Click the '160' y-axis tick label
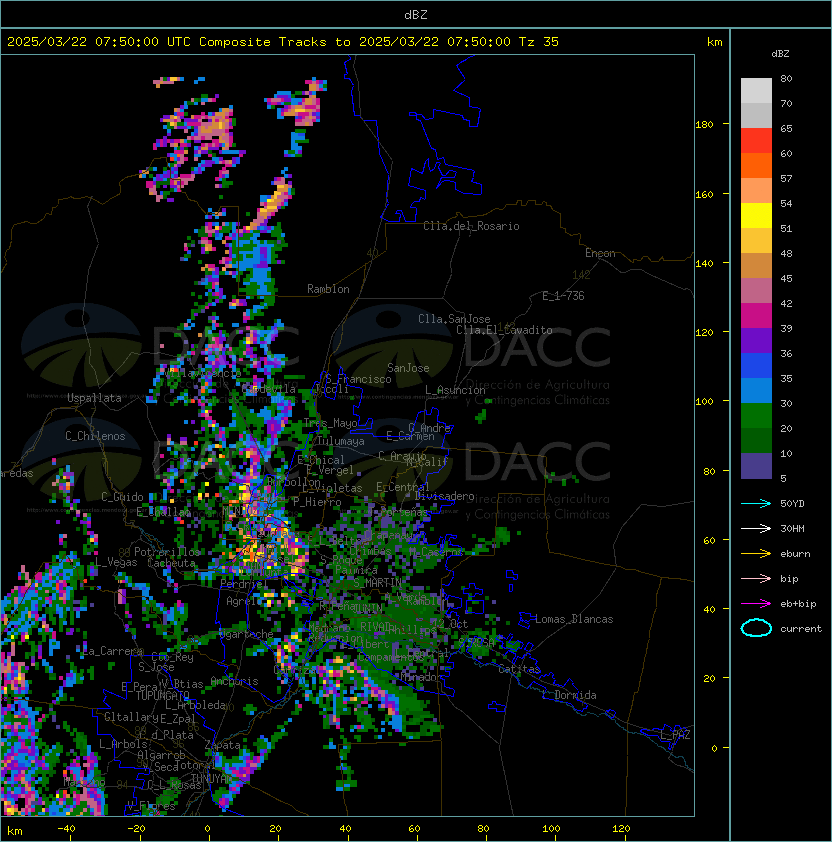832x842 pixels. pos(704,194)
